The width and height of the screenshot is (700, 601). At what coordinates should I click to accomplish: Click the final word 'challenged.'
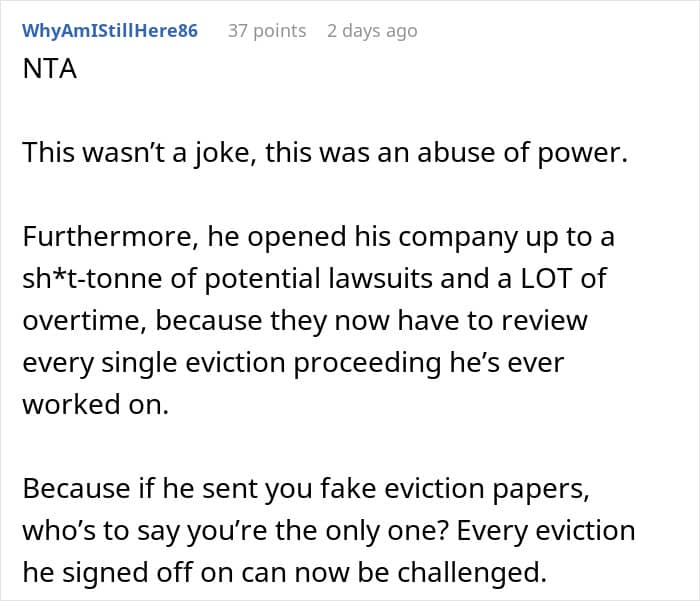click(x=472, y=573)
